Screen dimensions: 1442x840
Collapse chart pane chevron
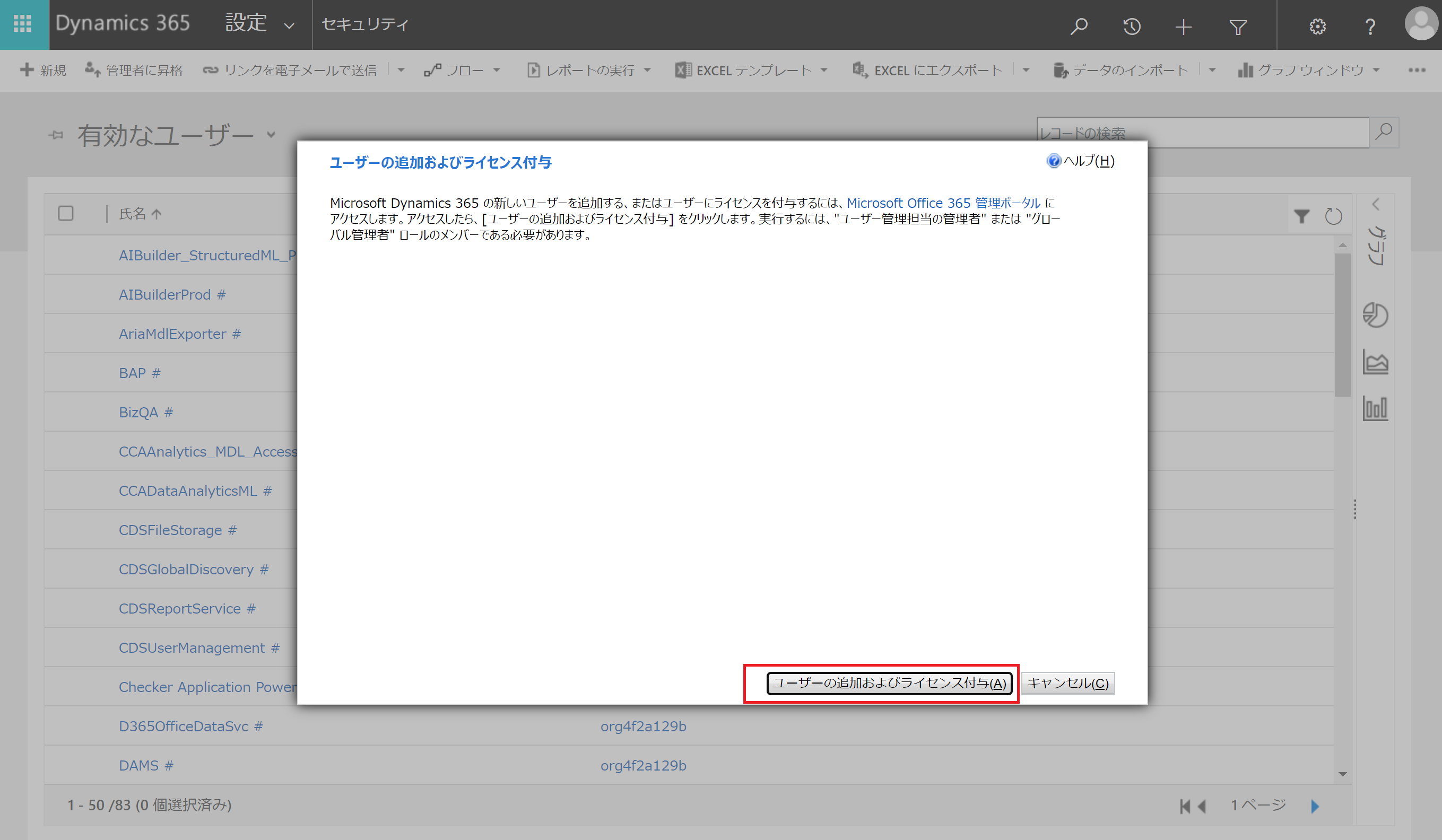[x=1376, y=204]
